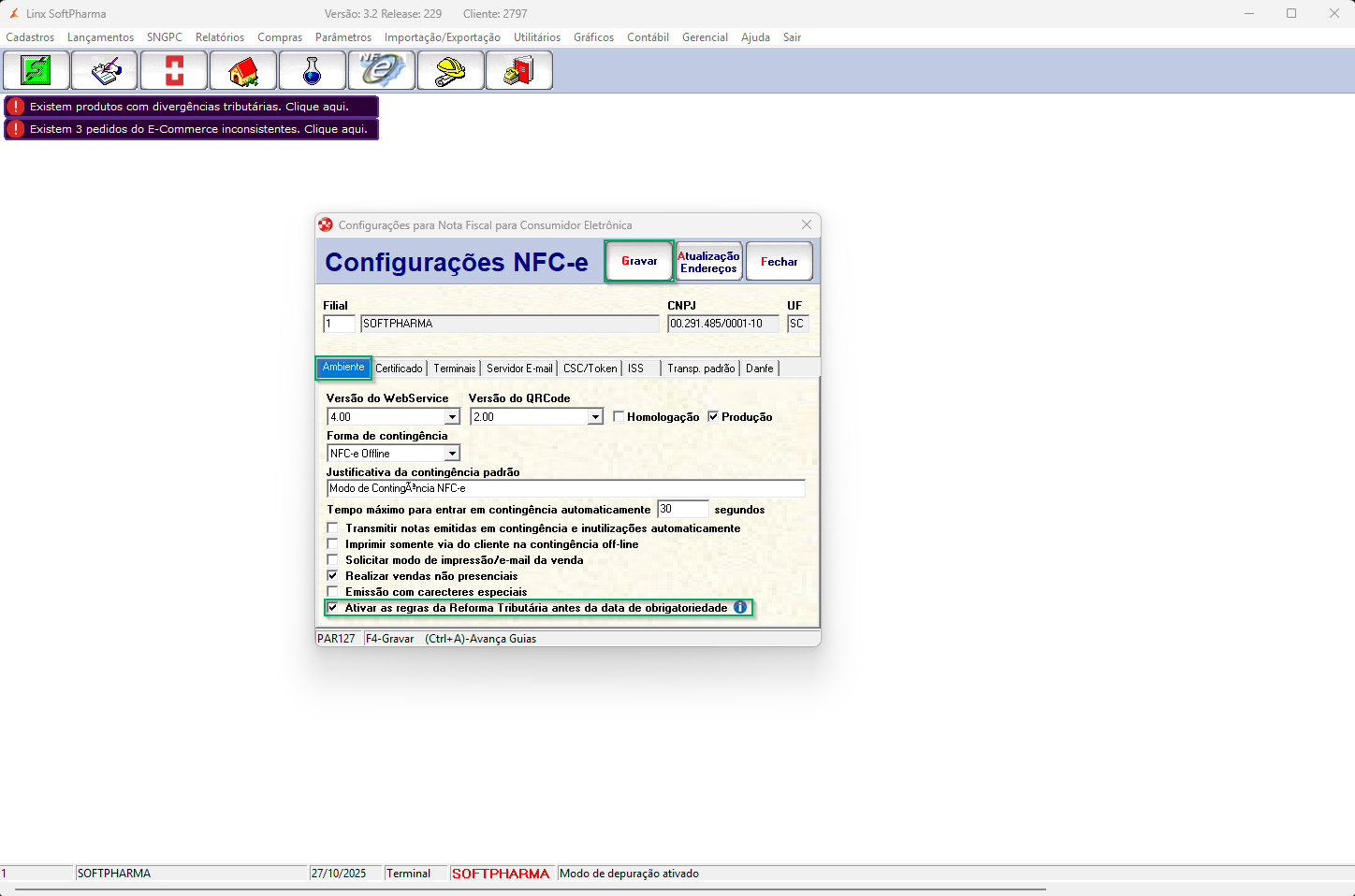Click 'Modo de depuração ativado' status text
The image size is (1355, 896).
(629, 874)
